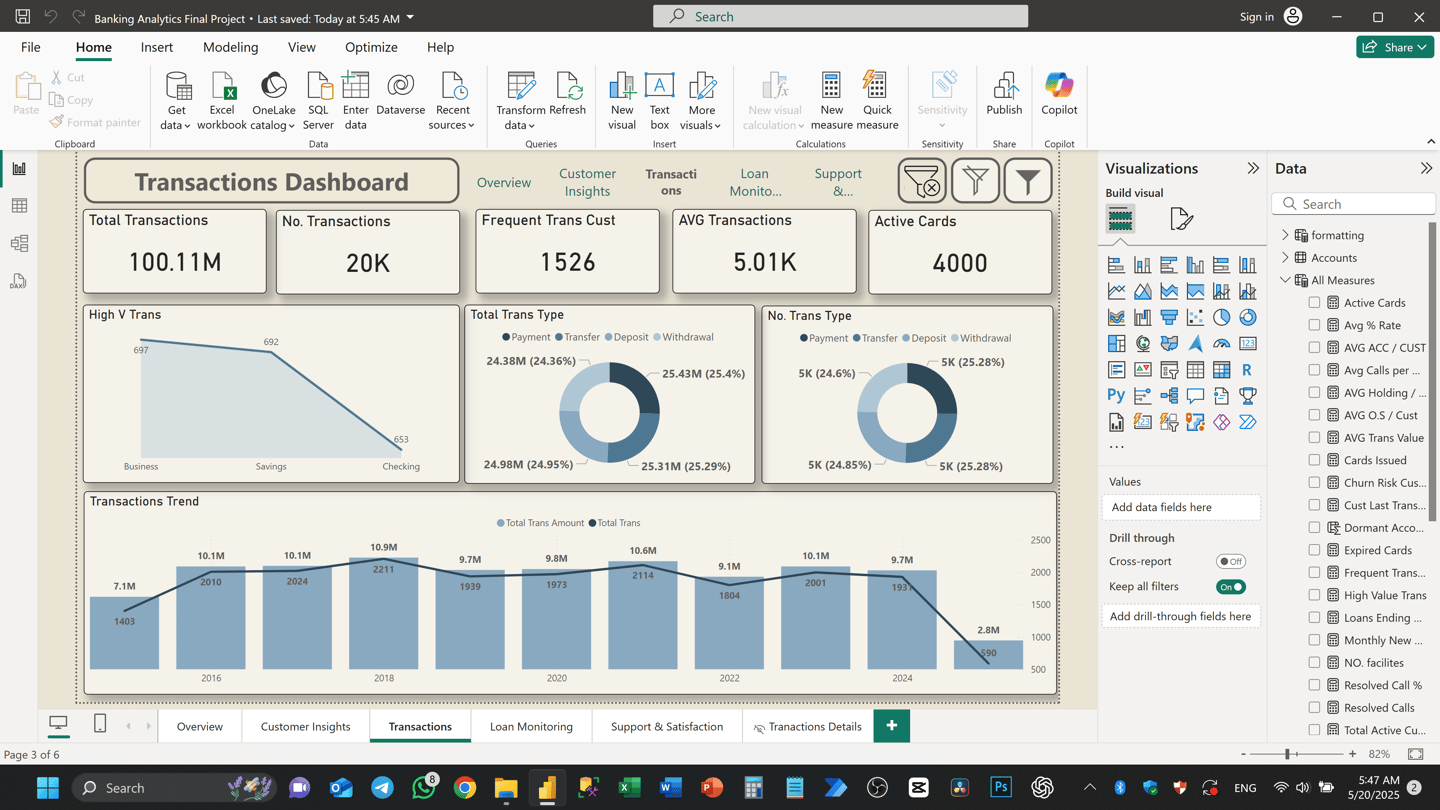
Task: Turn on the Cross-report toggle
Action: click(x=1231, y=562)
